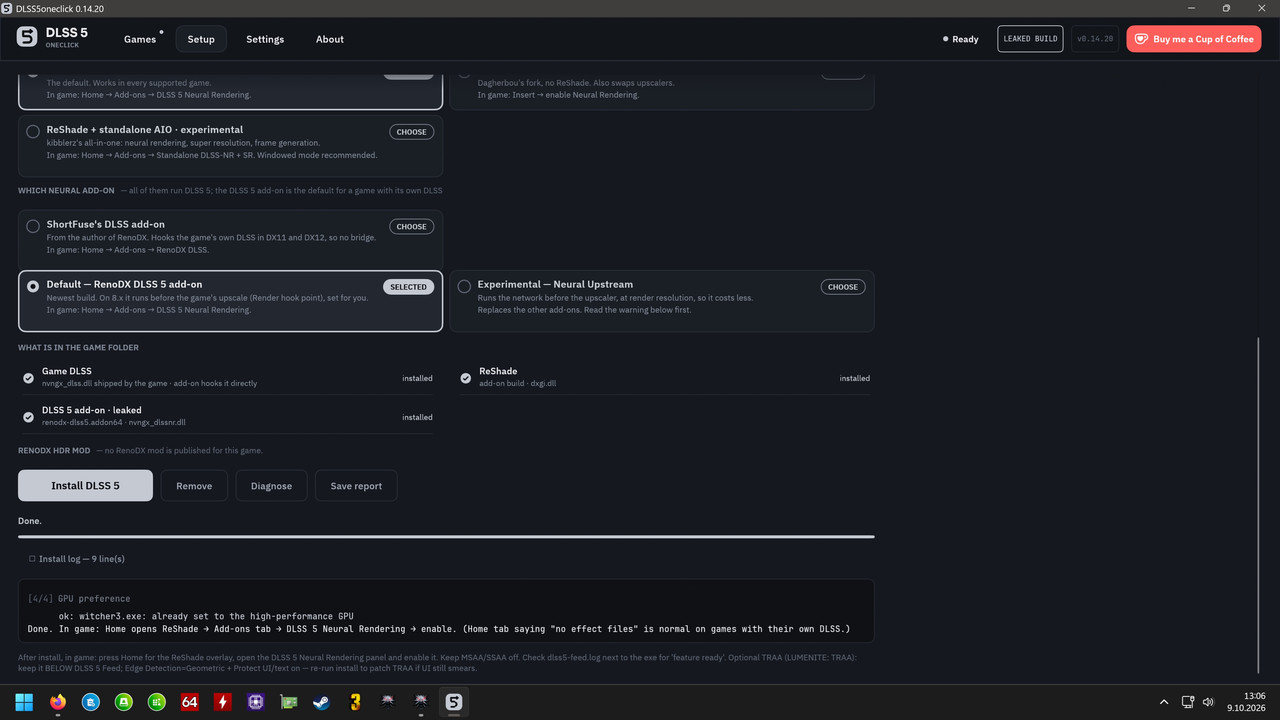Image resolution: width=1280 pixels, height=720 pixels.
Task: Click the Remove button
Action: (x=194, y=485)
